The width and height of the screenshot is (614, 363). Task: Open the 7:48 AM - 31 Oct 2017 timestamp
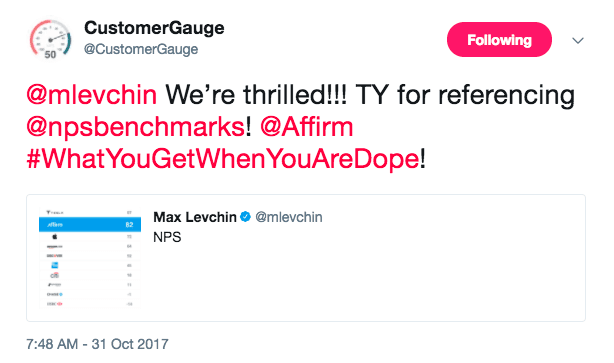click(x=97, y=344)
